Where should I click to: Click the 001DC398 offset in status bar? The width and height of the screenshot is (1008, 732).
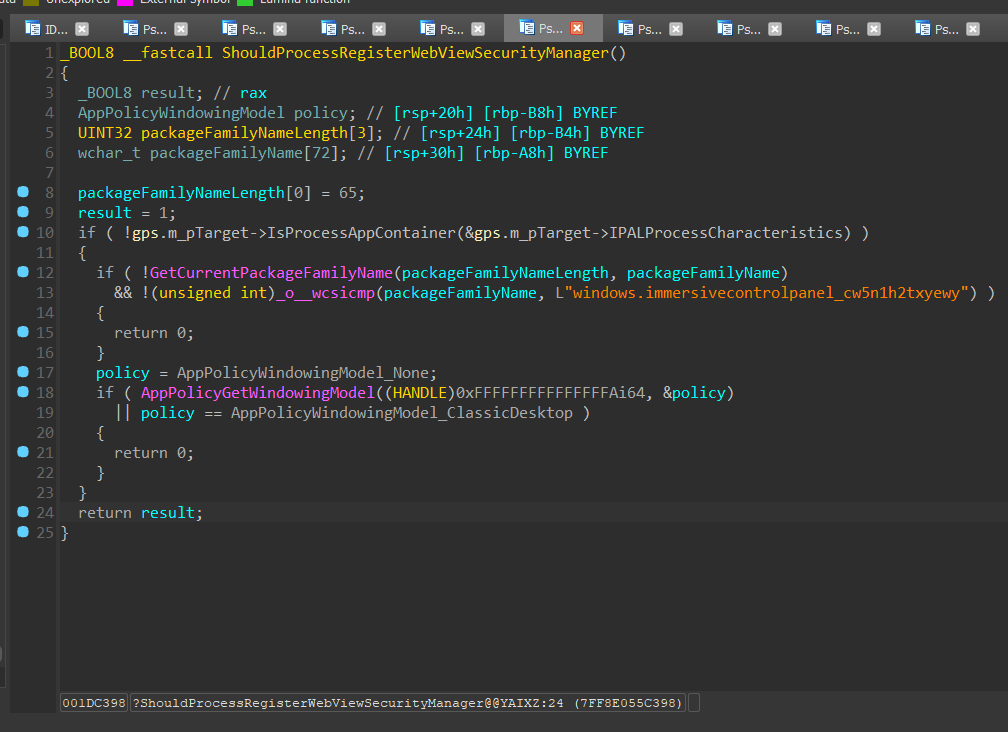tap(94, 703)
